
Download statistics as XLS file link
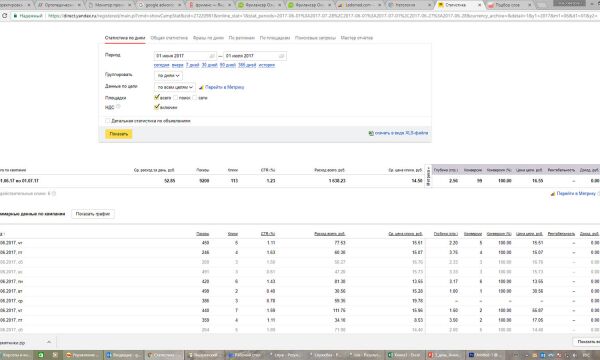click(401, 133)
